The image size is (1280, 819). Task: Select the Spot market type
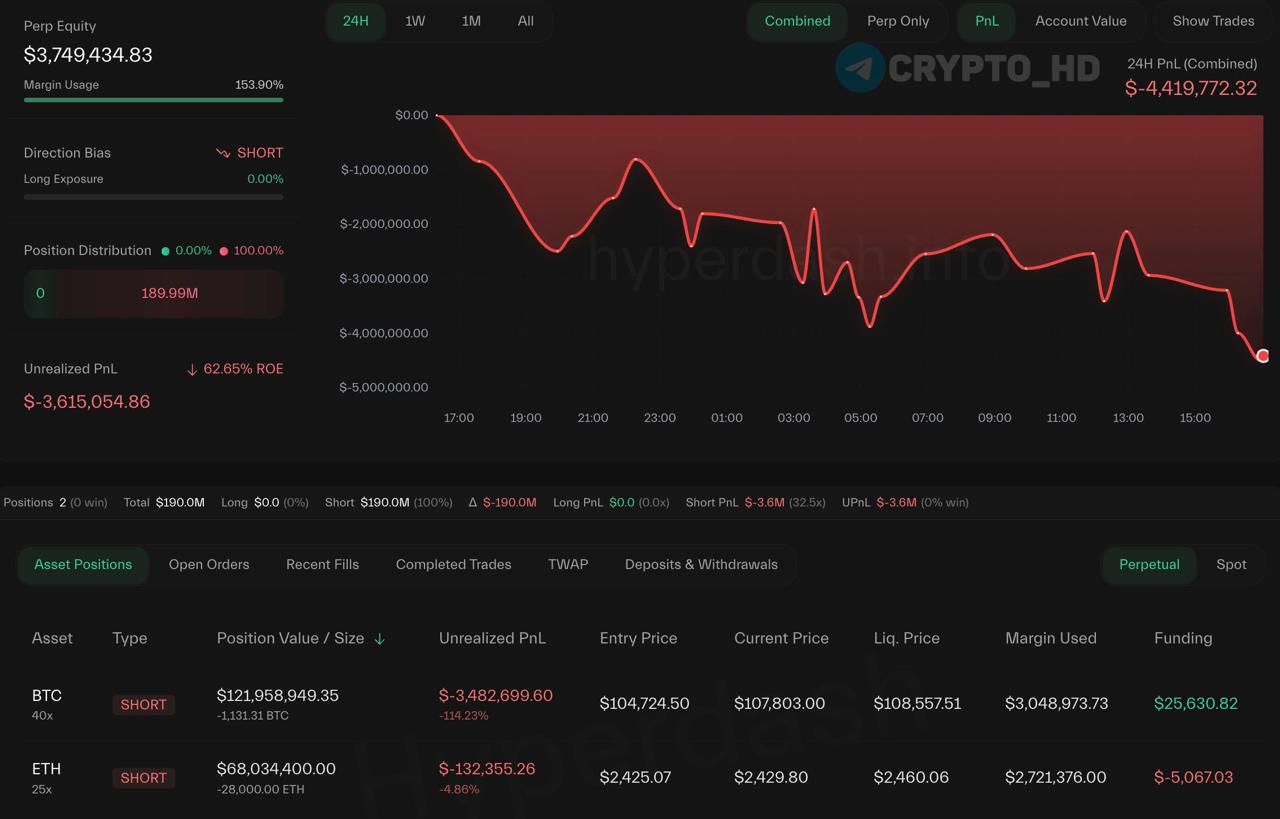tap(1231, 565)
